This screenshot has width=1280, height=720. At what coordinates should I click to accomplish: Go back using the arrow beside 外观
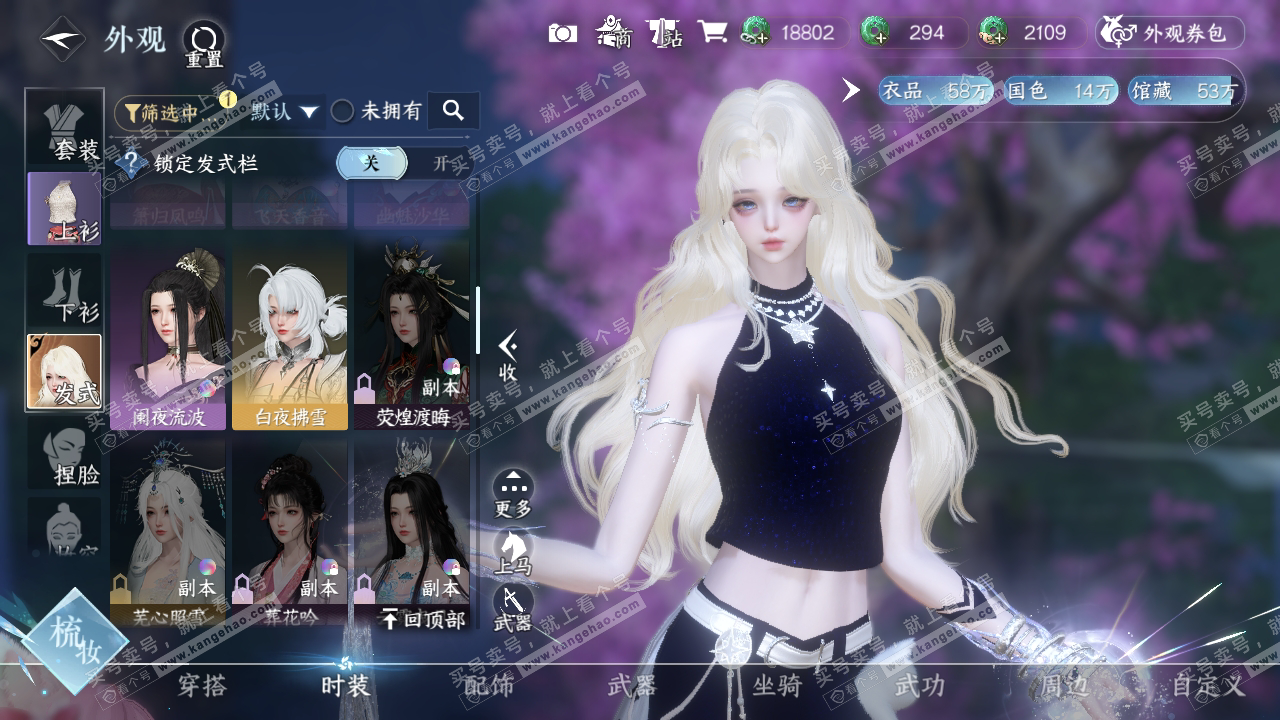click(x=62, y=40)
